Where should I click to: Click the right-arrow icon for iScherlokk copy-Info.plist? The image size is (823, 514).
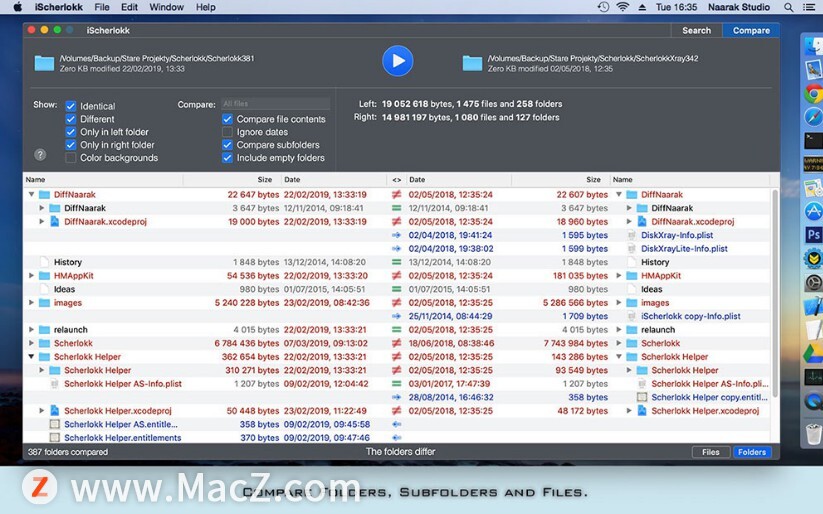396,316
